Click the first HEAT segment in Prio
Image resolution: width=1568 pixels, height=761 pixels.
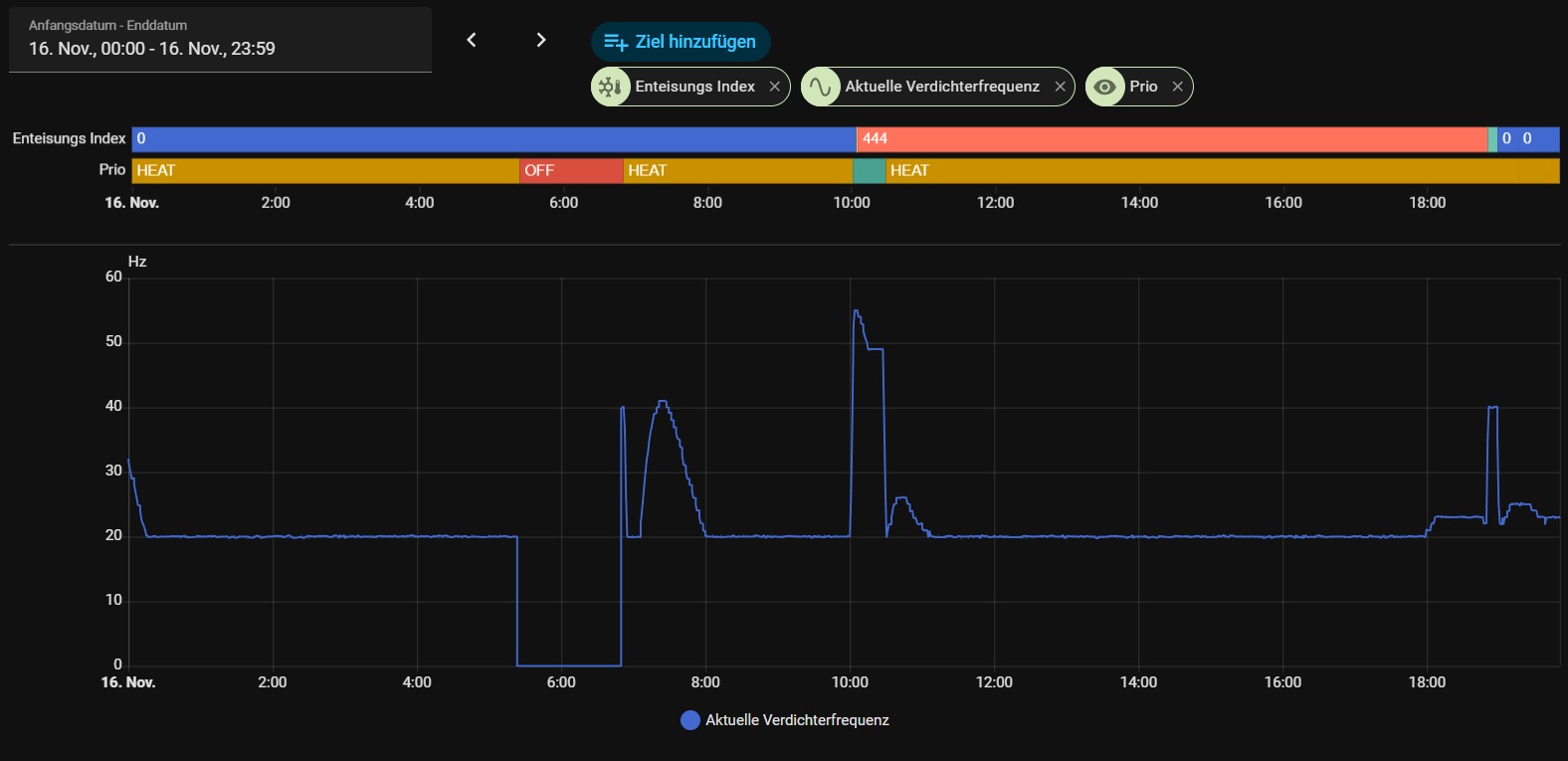tap(325, 171)
